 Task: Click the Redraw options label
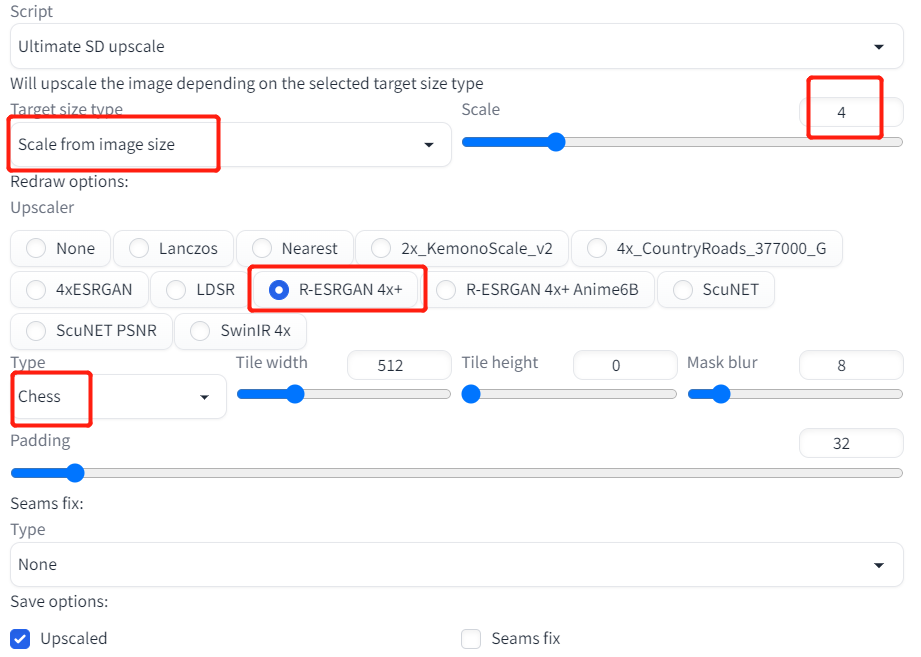coord(69,181)
